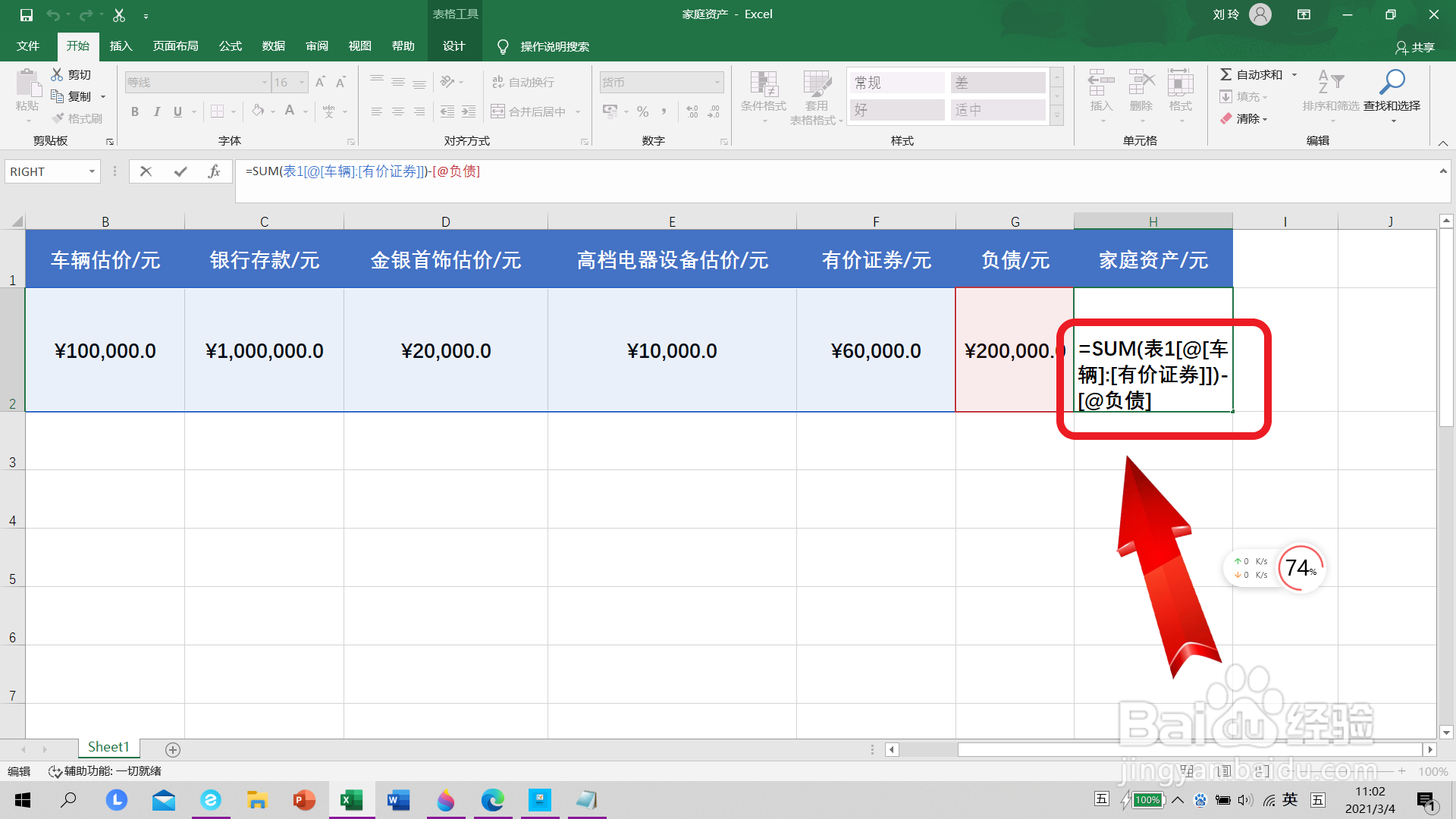
Task: Apply the Bad (差) cell style
Action: [998, 83]
